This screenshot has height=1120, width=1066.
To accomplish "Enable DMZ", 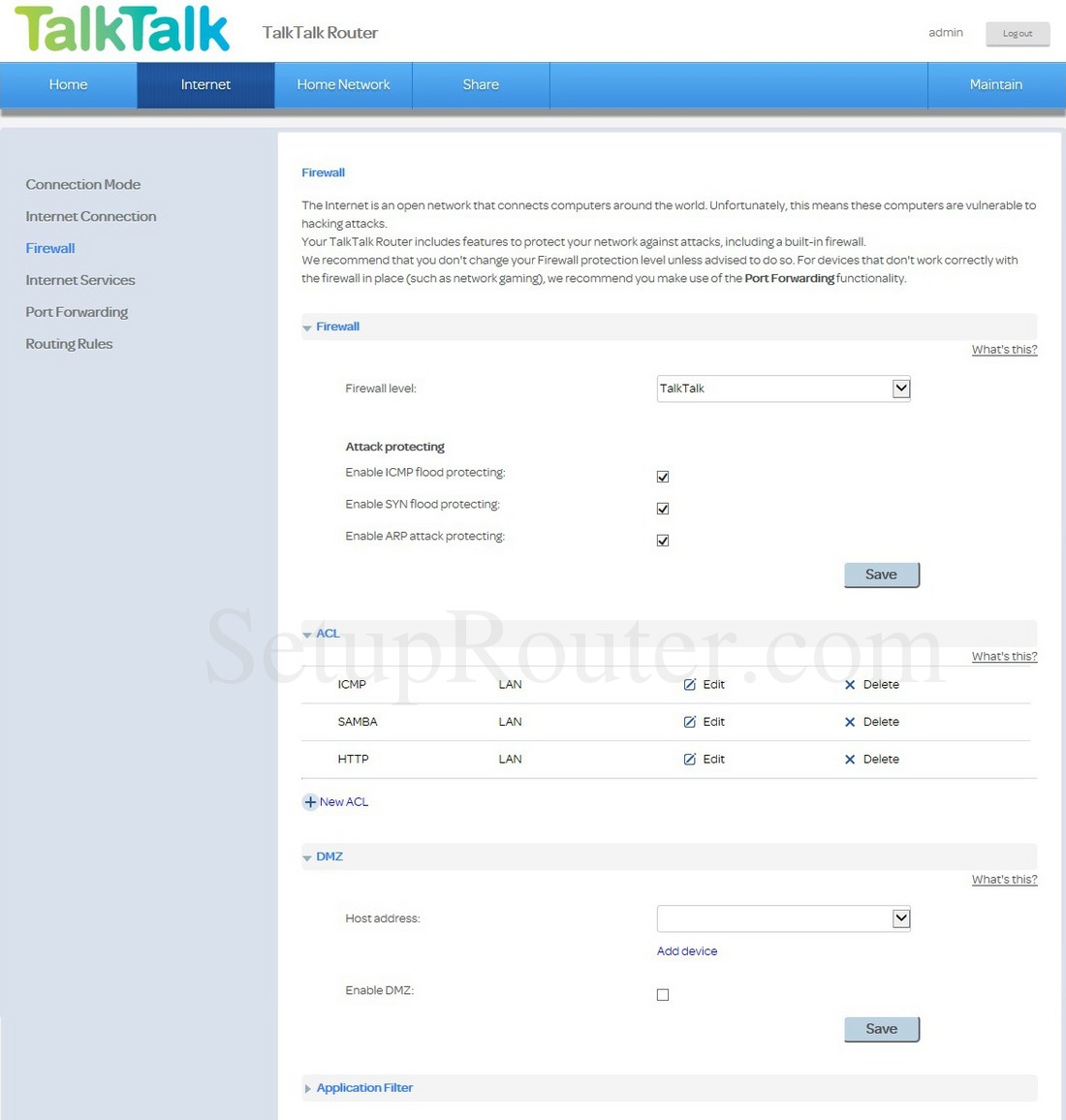I will pos(662,994).
